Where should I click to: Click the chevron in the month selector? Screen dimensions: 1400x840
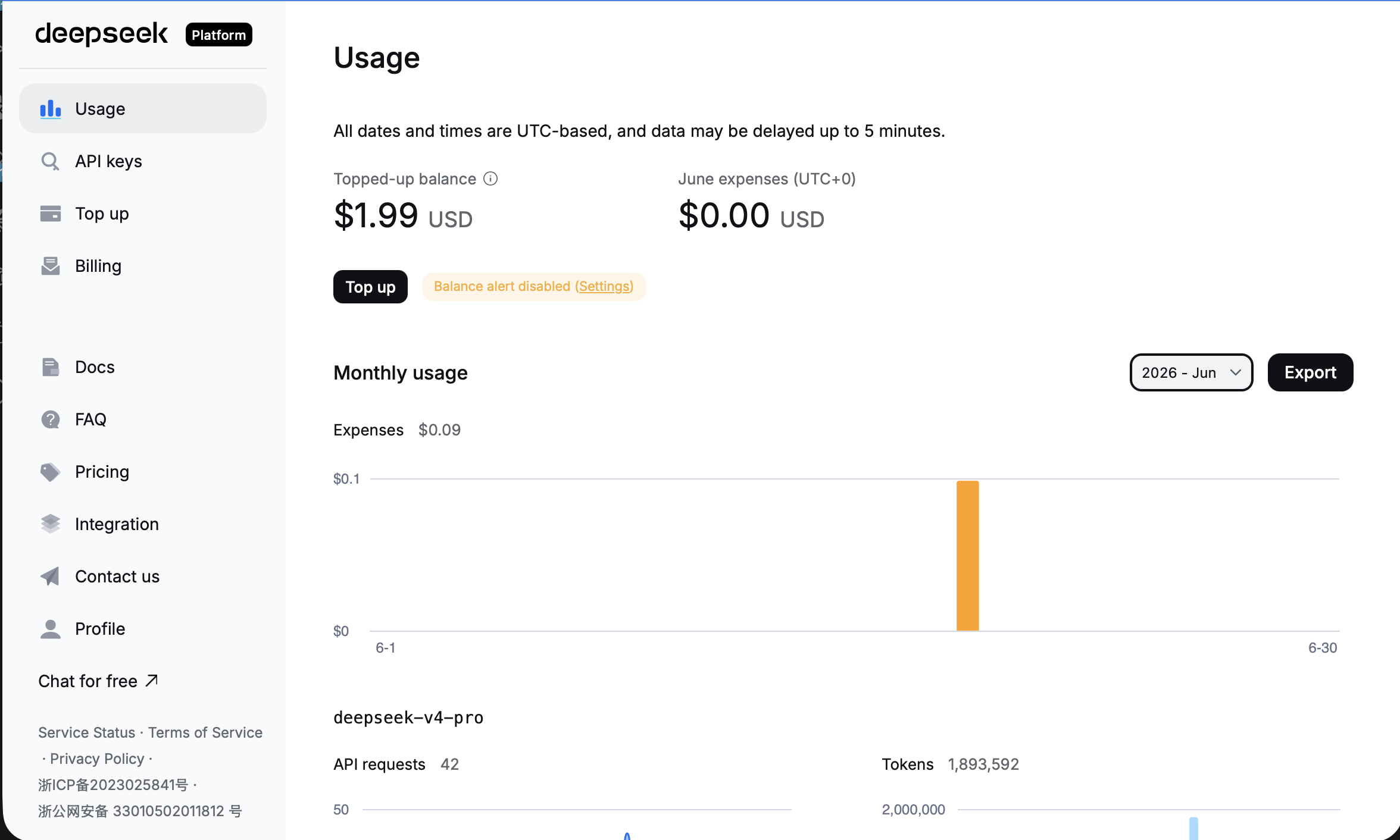(1236, 372)
